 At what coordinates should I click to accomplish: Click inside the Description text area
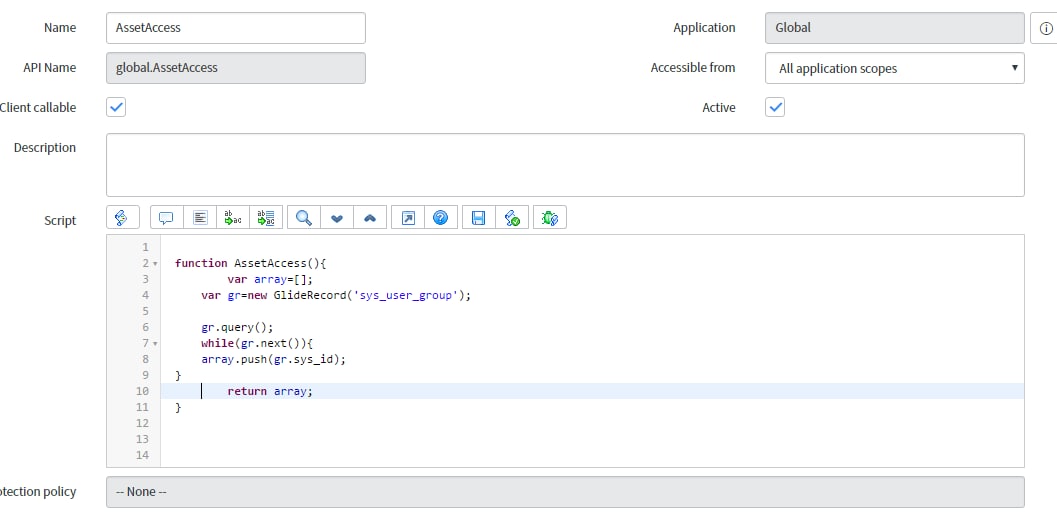565,165
